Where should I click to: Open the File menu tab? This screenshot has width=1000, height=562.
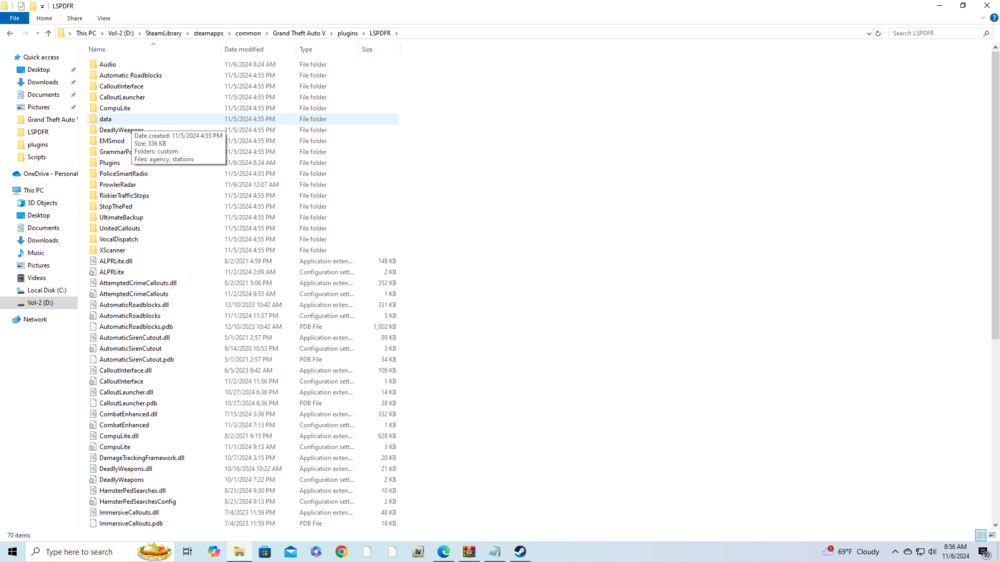click(14, 18)
